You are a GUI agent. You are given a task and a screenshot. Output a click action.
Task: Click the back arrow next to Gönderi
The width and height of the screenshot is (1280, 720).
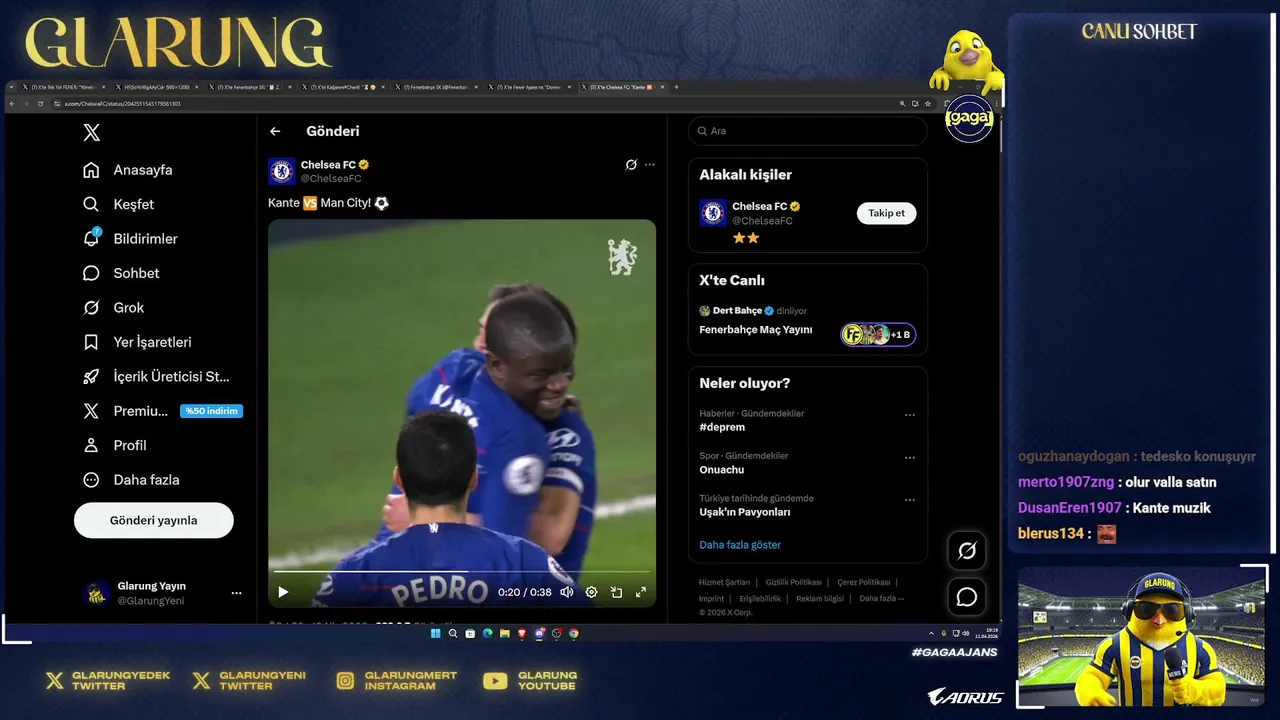tap(275, 131)
